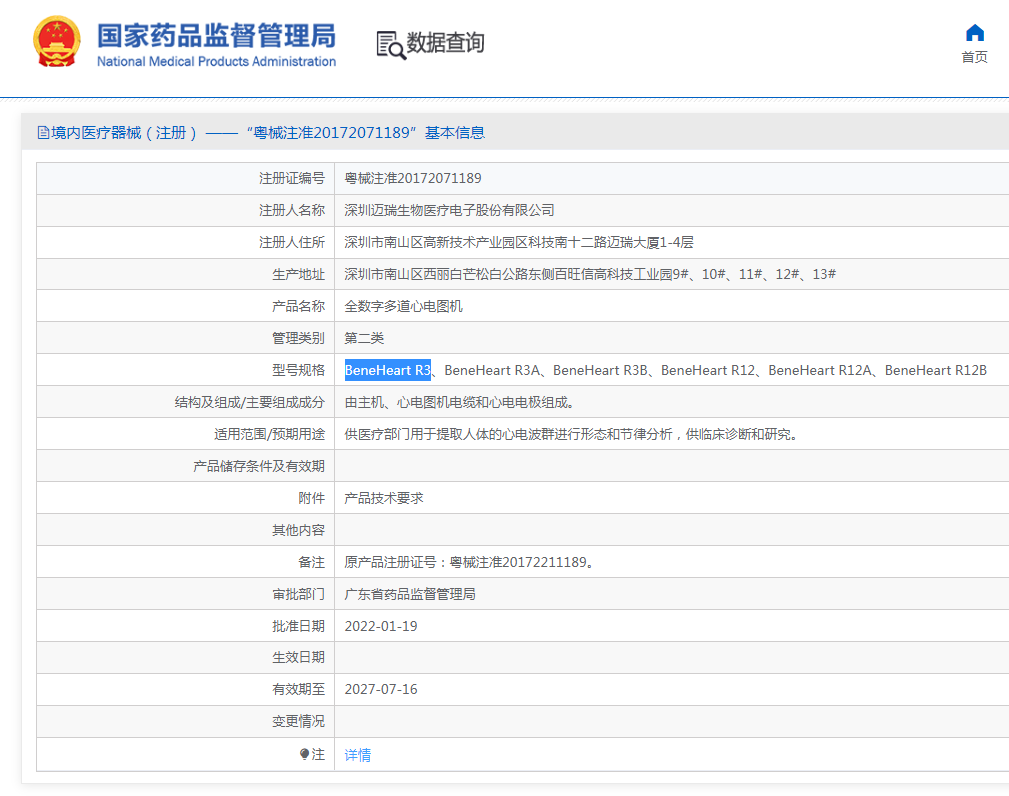The width and height of the screenshot is (1009, 796).
Task: Click the 数据查询 search icon
Action: click(x=391, y=45)
